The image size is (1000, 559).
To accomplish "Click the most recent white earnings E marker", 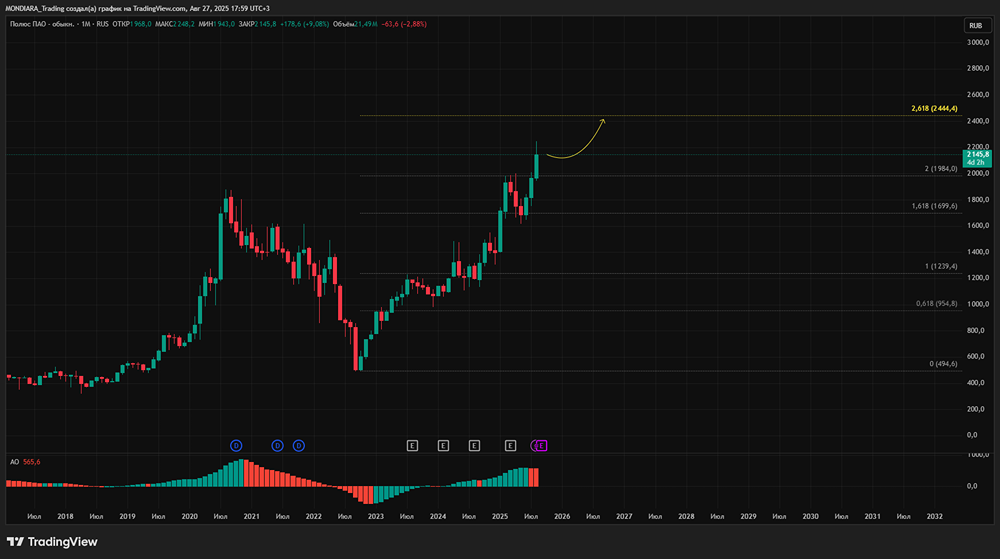I will pyautogui.click(x=510, y=446).
